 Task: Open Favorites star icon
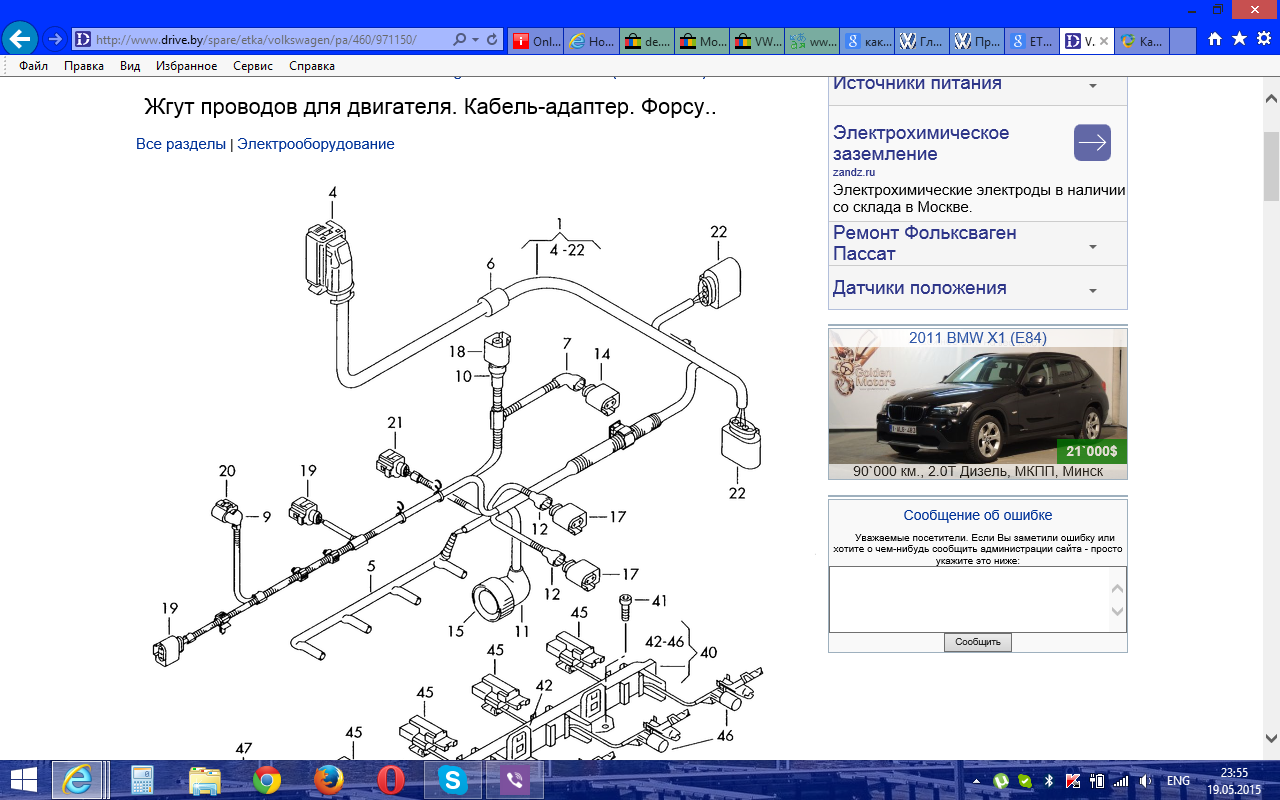click(x=1239, y=39)
